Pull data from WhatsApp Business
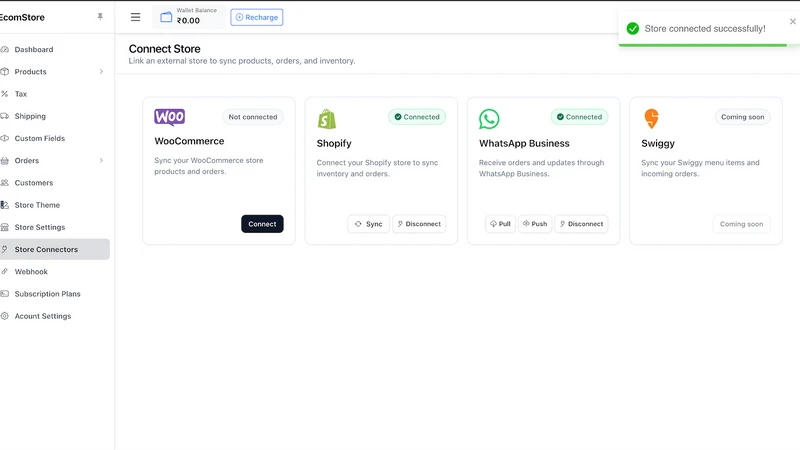The height and width of the screenshot is (450, 800). 501,224
